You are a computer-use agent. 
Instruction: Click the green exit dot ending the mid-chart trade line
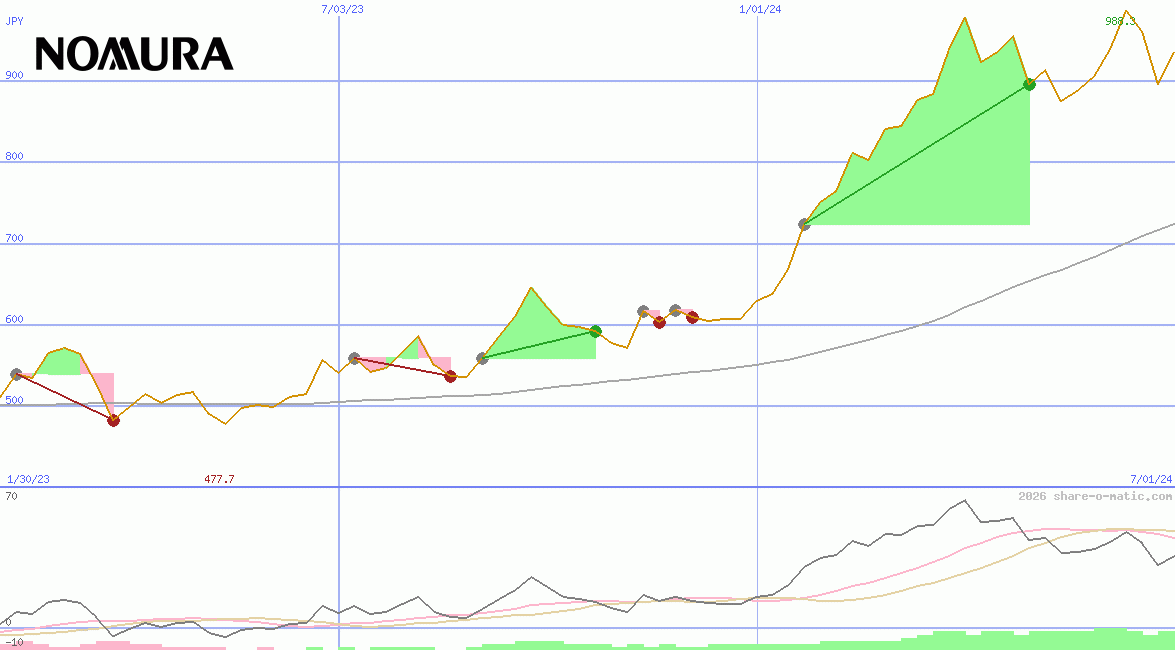coord(596,331)
